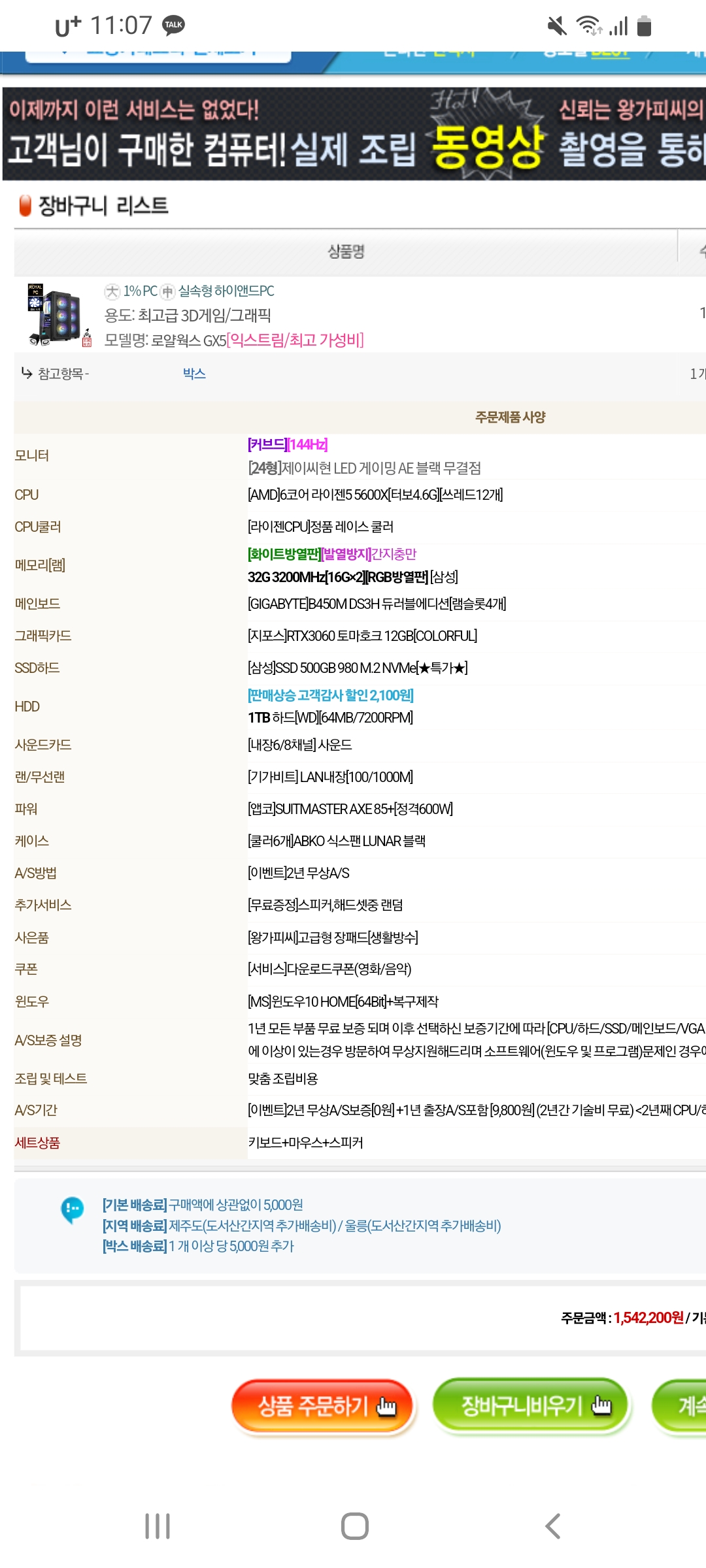Click the 지역 배송료 제주도/울릉 notice
The width and height of the screenshot is (706, 1568).
click(301, 1226)
